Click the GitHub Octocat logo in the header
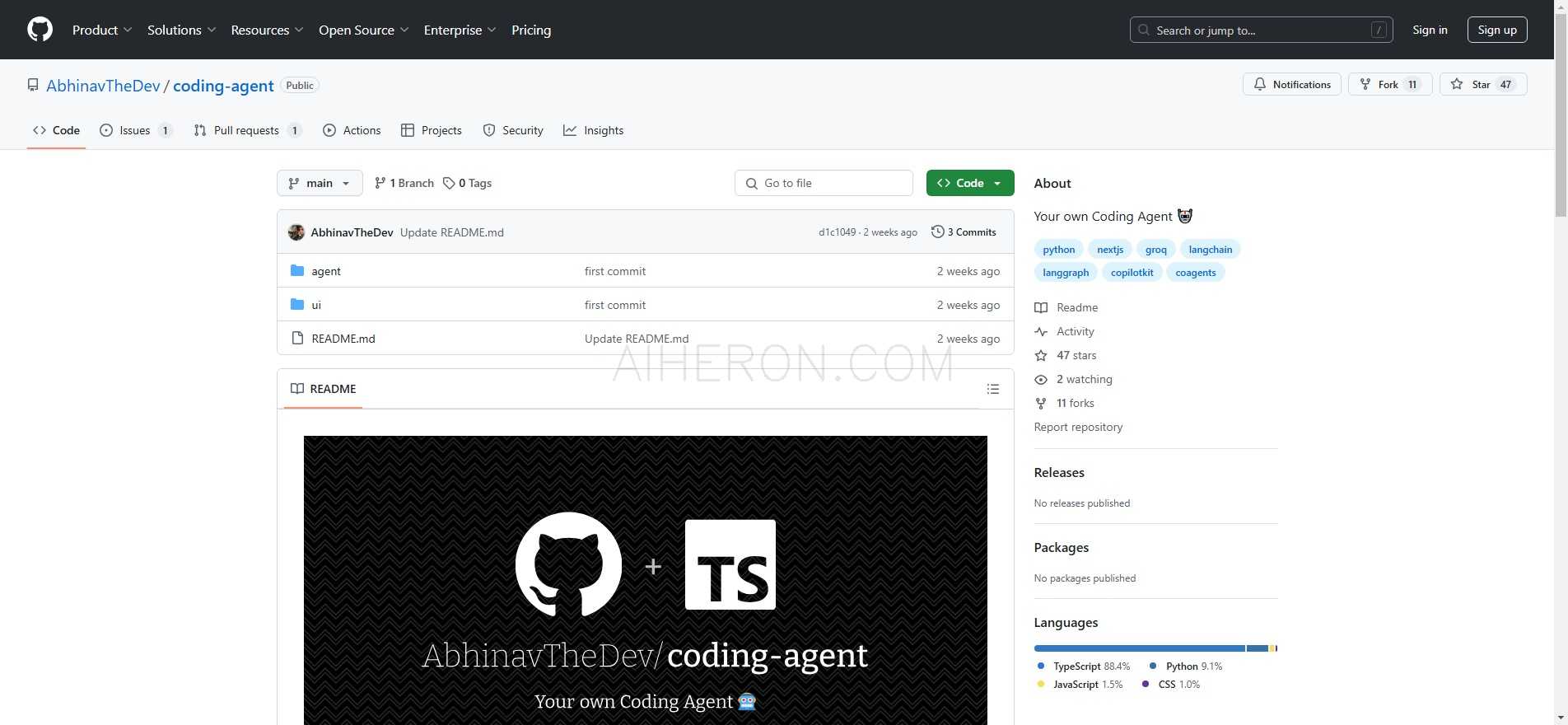 pos(40,30)
